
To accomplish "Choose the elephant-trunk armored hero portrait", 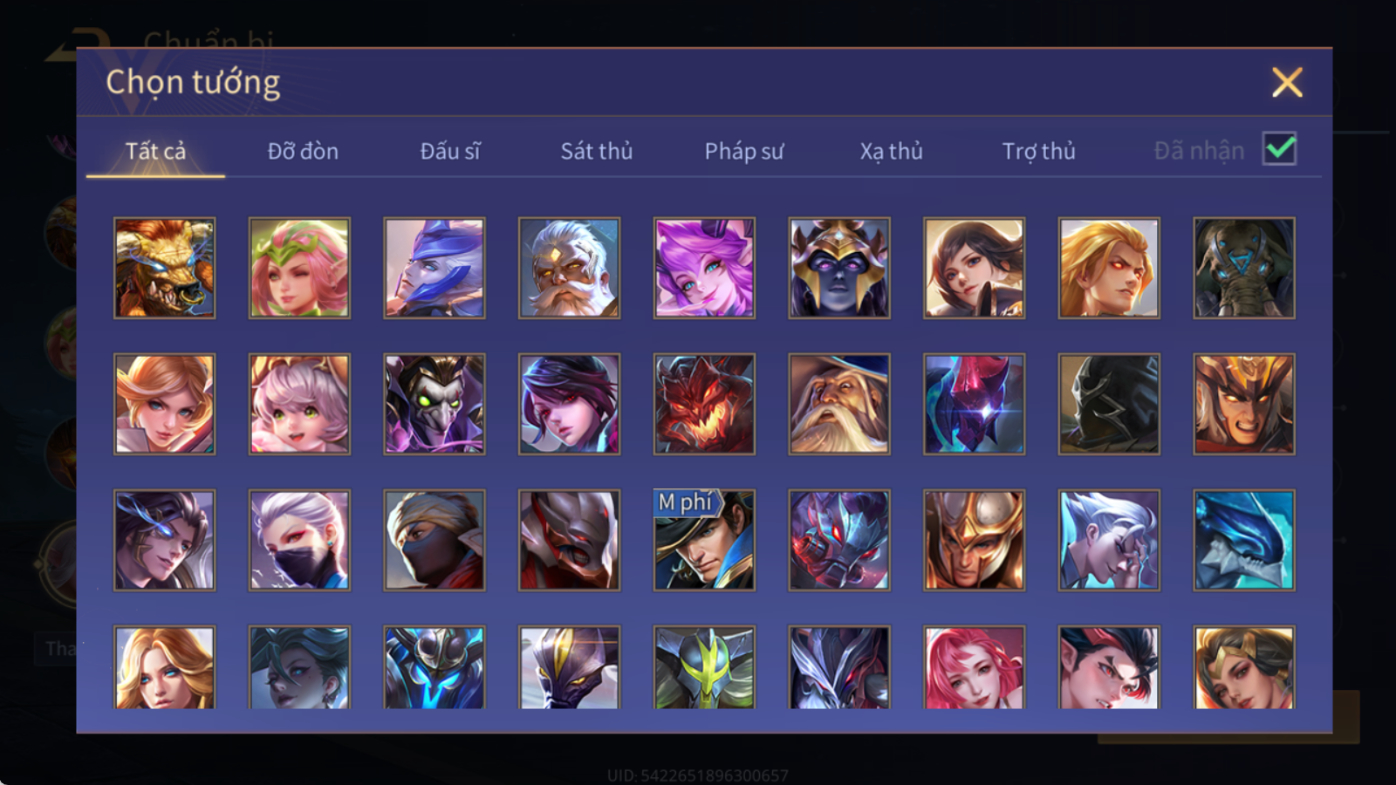I will click(x=1244, y=268).
